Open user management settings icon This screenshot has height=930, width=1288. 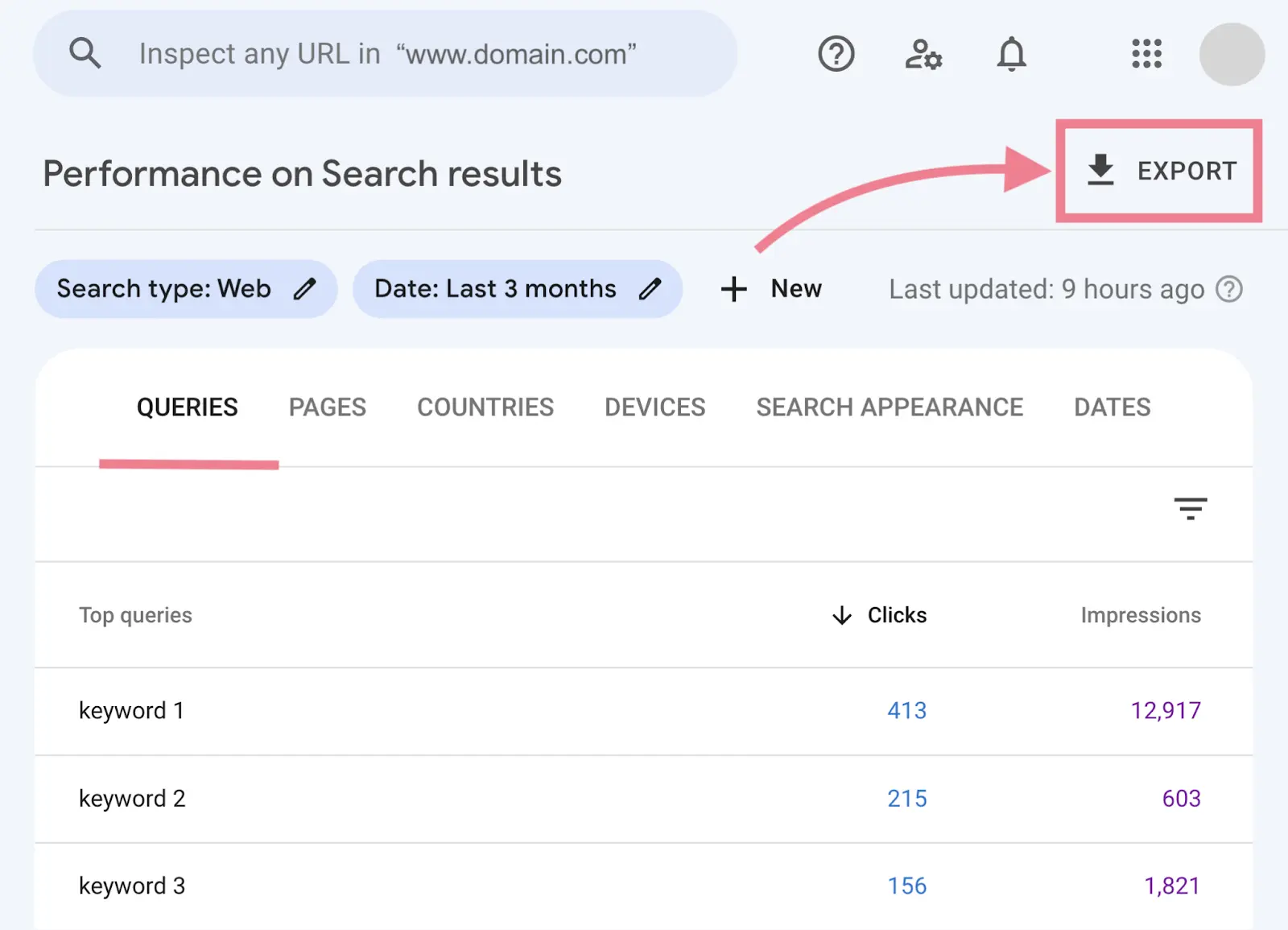pos(923,54)
